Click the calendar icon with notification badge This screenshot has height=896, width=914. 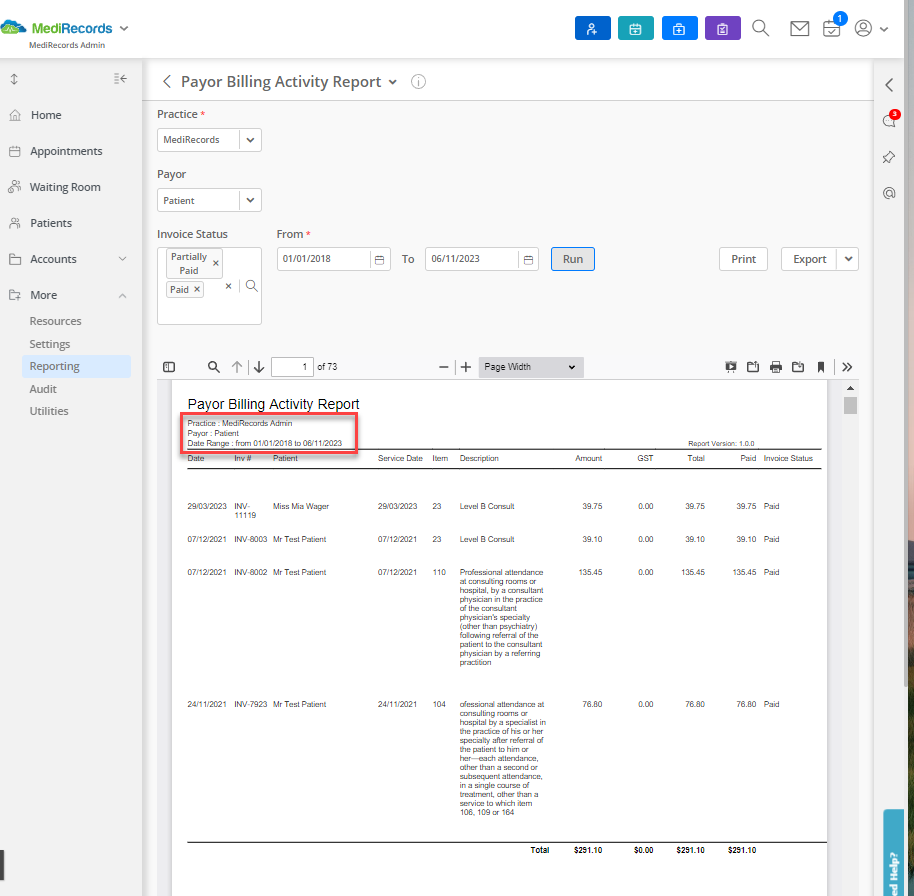tap(831, 30)
